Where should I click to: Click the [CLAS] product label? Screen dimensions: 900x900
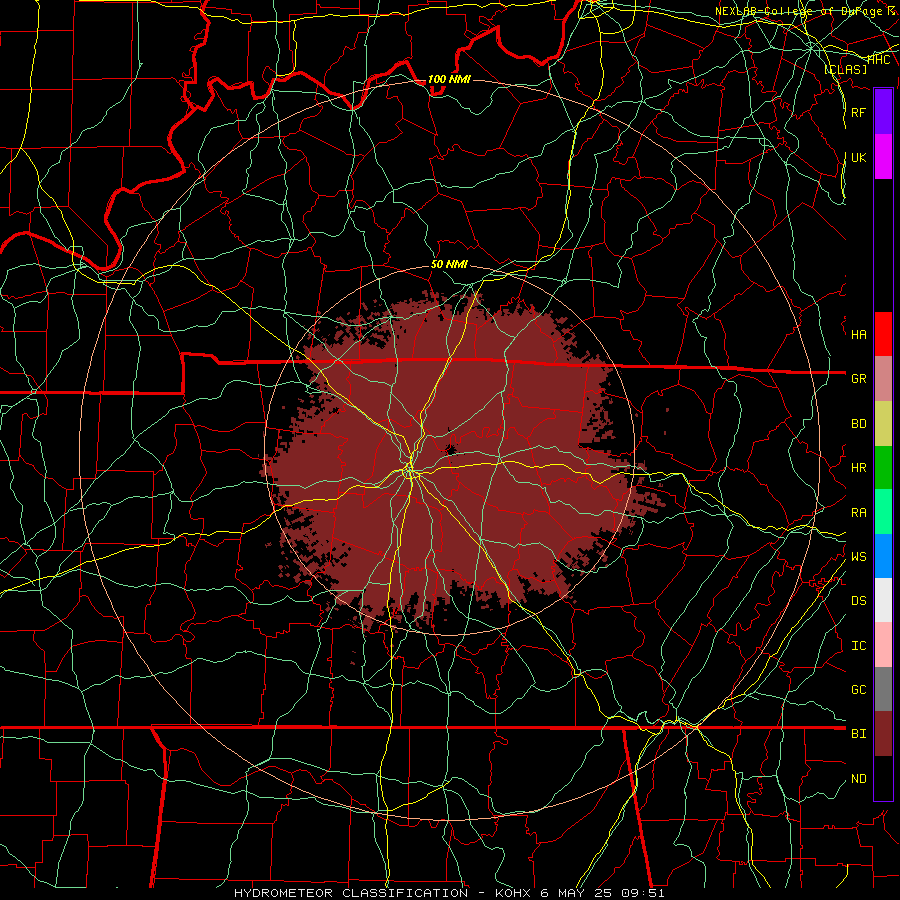pyautogui.click(x=845, y=69)
